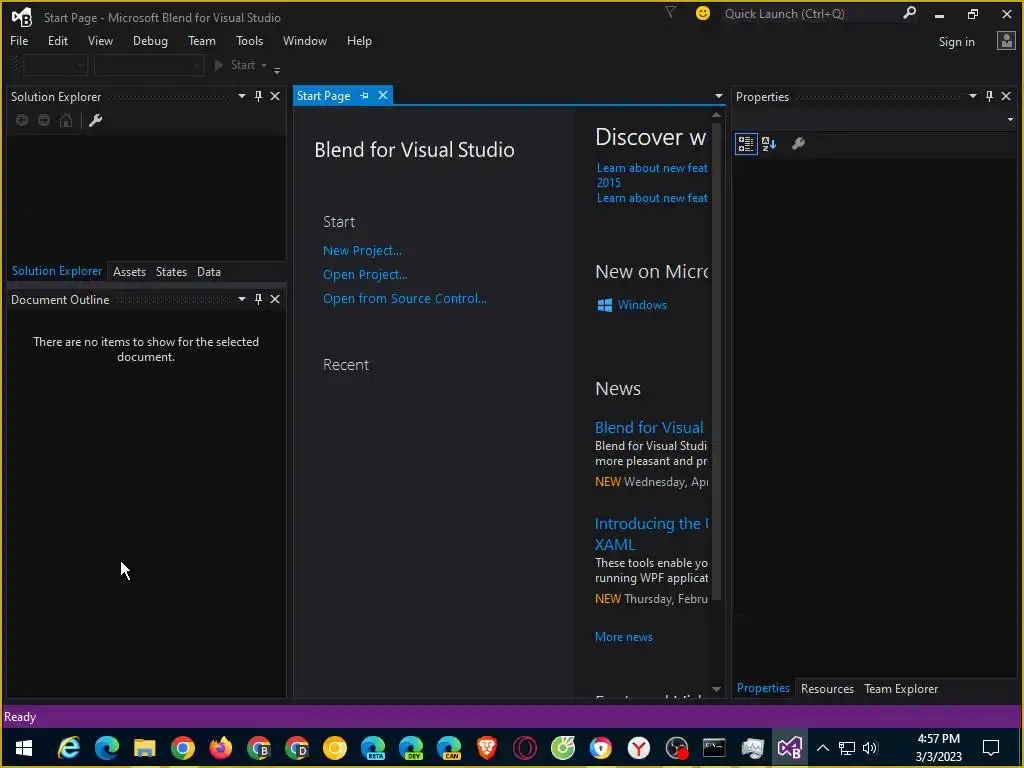Screen dimensions: 1024x768
Task: Pin the Document Outline panel
Action: 259,299
